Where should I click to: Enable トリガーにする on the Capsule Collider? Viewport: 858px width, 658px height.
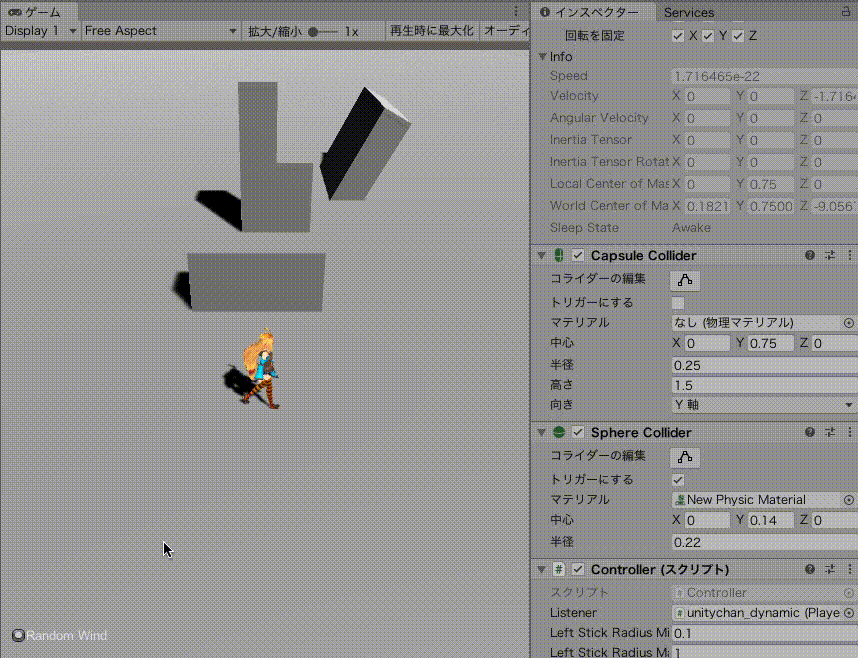[677, 302]
